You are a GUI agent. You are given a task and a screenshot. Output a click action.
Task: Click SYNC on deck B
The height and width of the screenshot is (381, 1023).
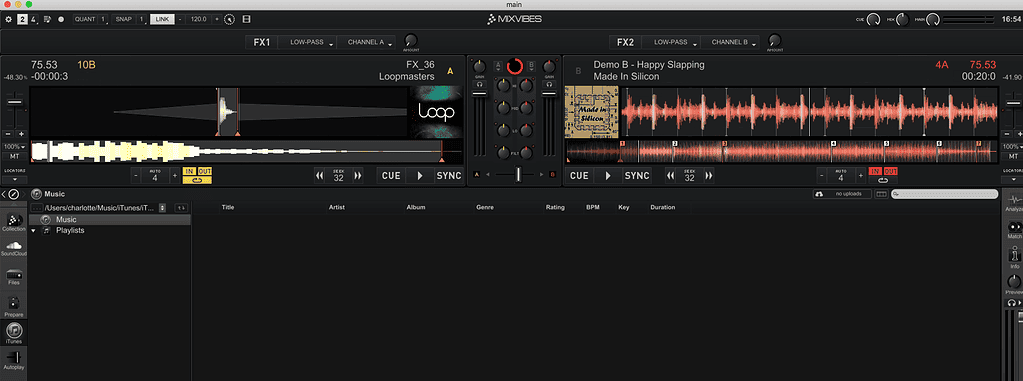tap(637, 175)
